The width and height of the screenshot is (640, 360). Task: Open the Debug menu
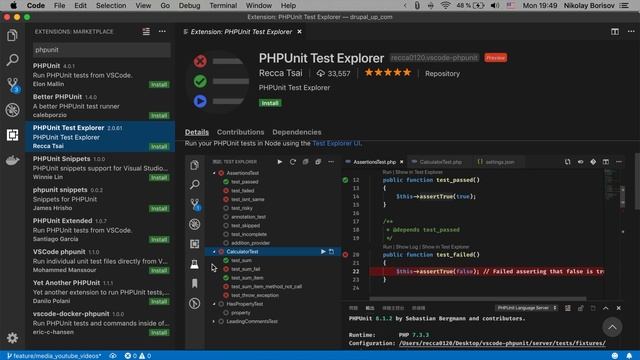coord(189,5)
